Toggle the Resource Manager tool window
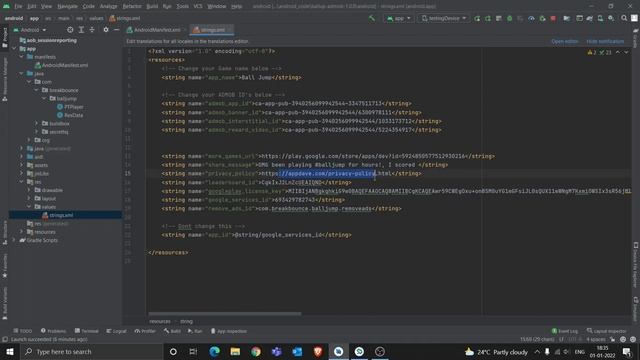640x360 pixels. [4, 80]
